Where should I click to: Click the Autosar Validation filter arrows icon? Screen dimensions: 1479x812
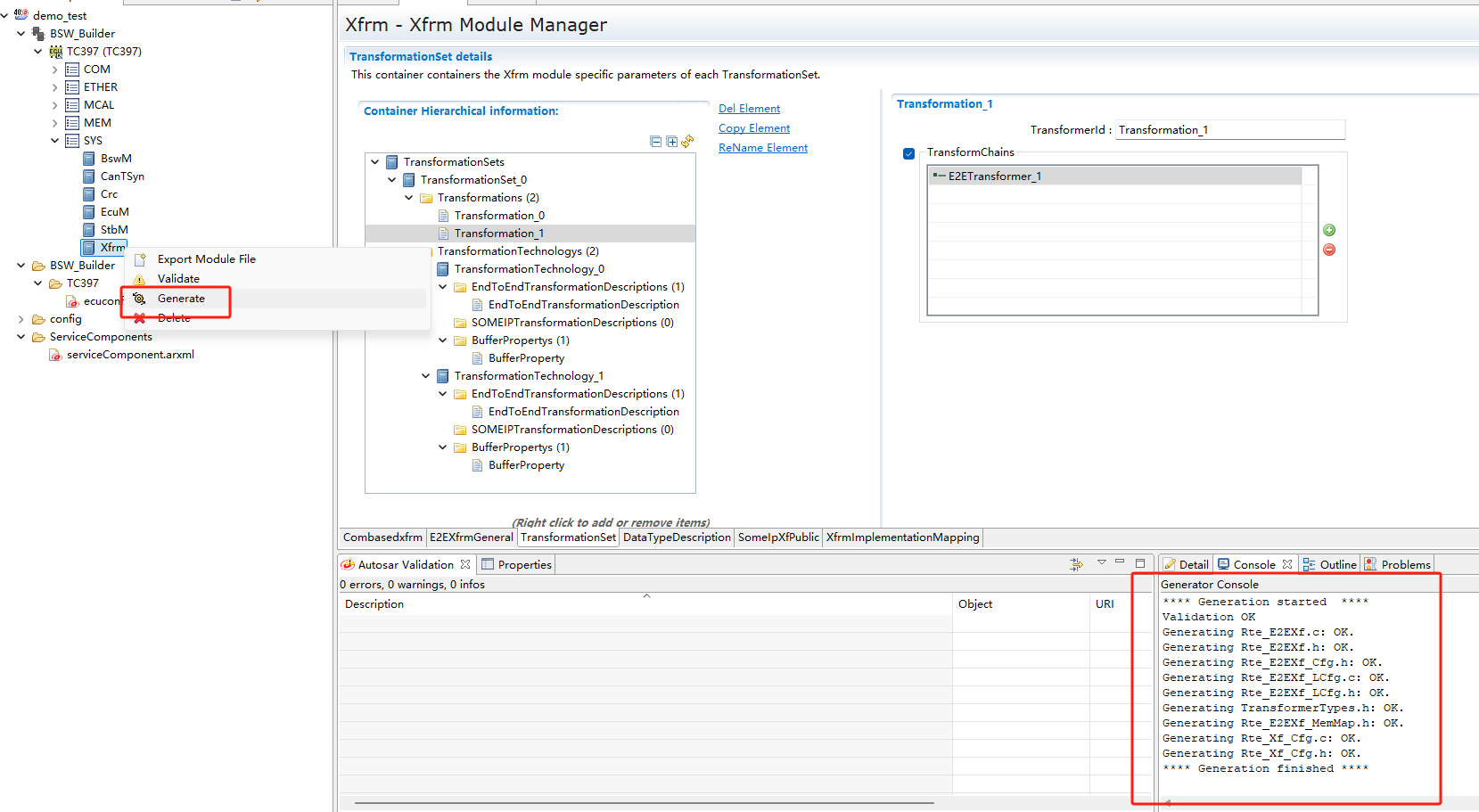[x=1076, y=564]
